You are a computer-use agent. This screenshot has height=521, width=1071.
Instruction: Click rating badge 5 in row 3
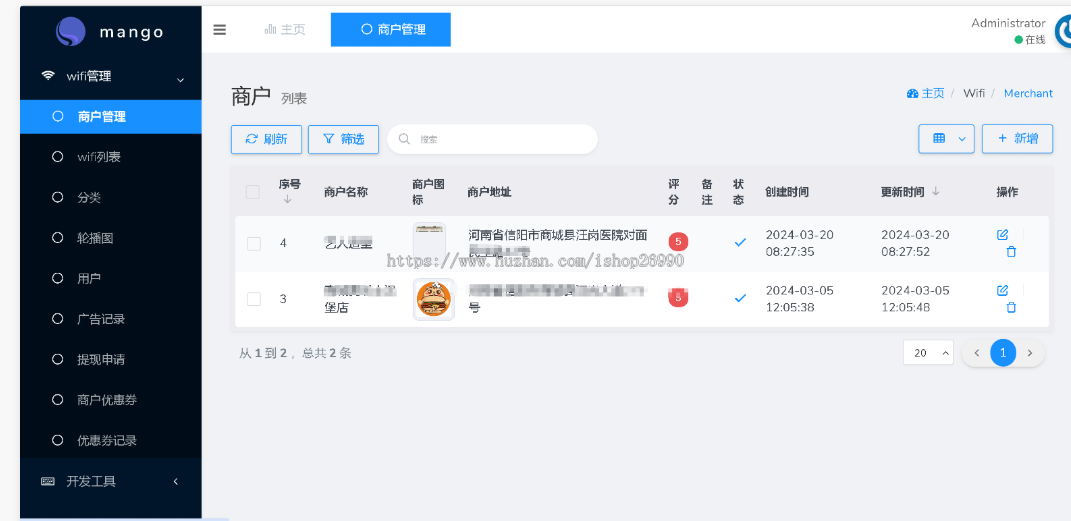point(678,298)
